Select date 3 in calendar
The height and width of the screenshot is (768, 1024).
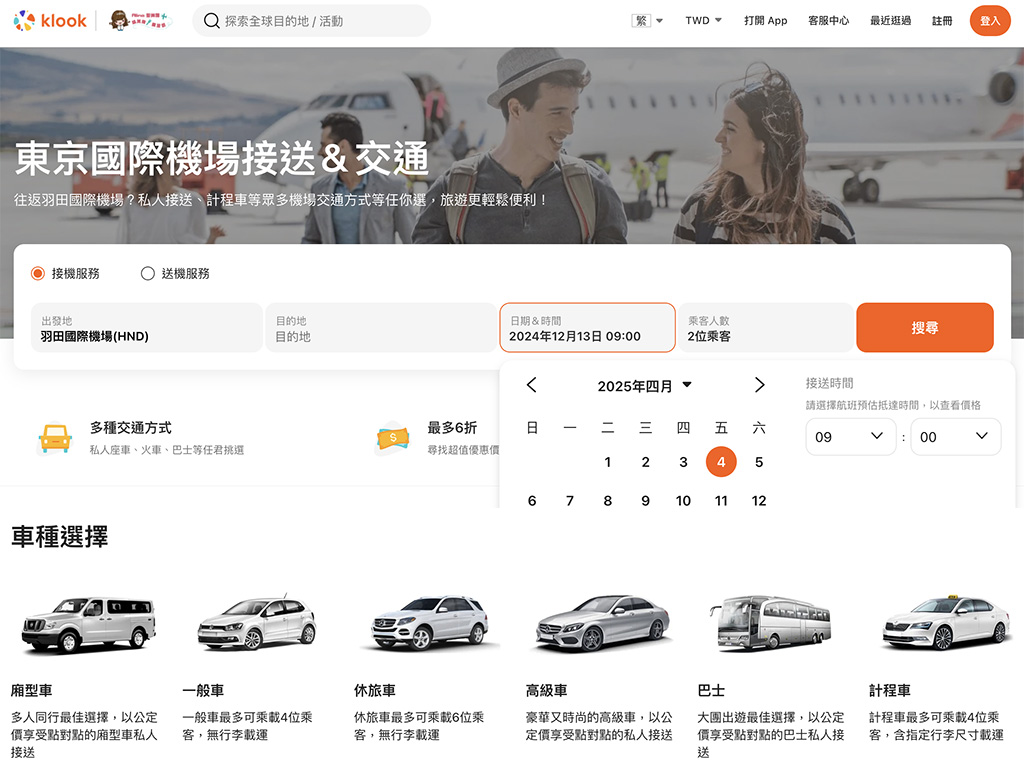(x=683, y=462)
